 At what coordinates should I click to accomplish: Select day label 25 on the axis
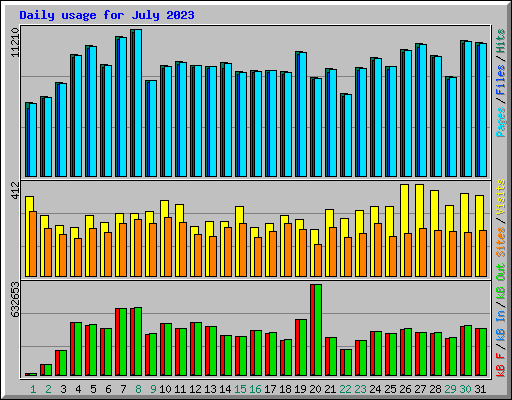(390, 389)
